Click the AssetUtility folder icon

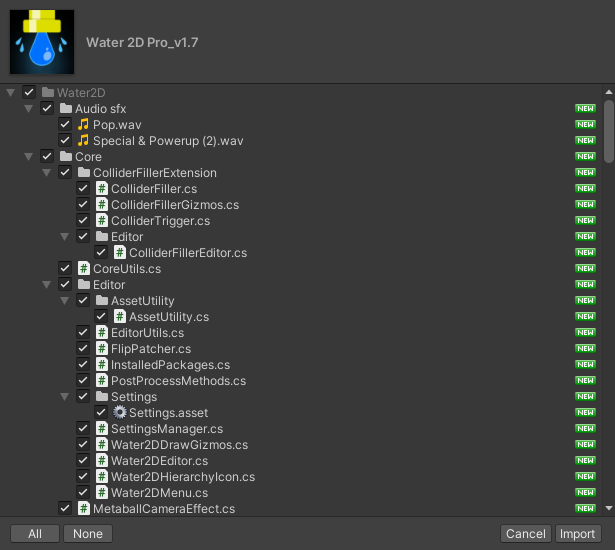click(102, 300)
